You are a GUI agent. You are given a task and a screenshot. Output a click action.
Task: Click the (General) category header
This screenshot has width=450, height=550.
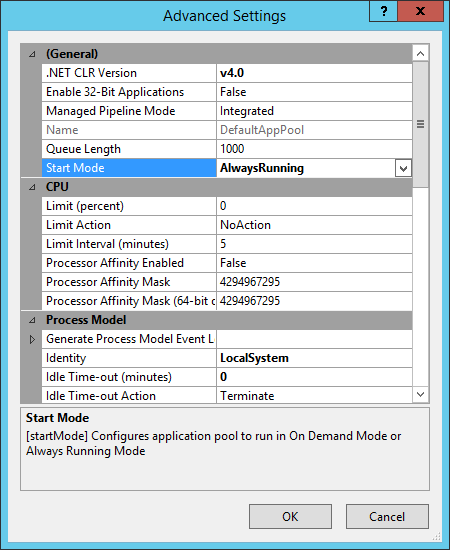pyautogui.click(x=216, y=54)
